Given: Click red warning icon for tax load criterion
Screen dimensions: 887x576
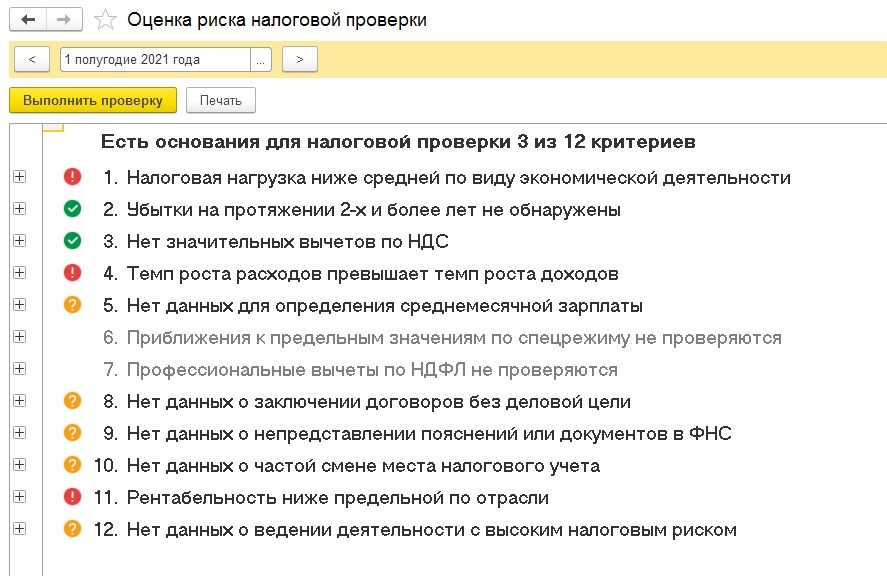Looking at the screenshot, I should click(72, 177).
